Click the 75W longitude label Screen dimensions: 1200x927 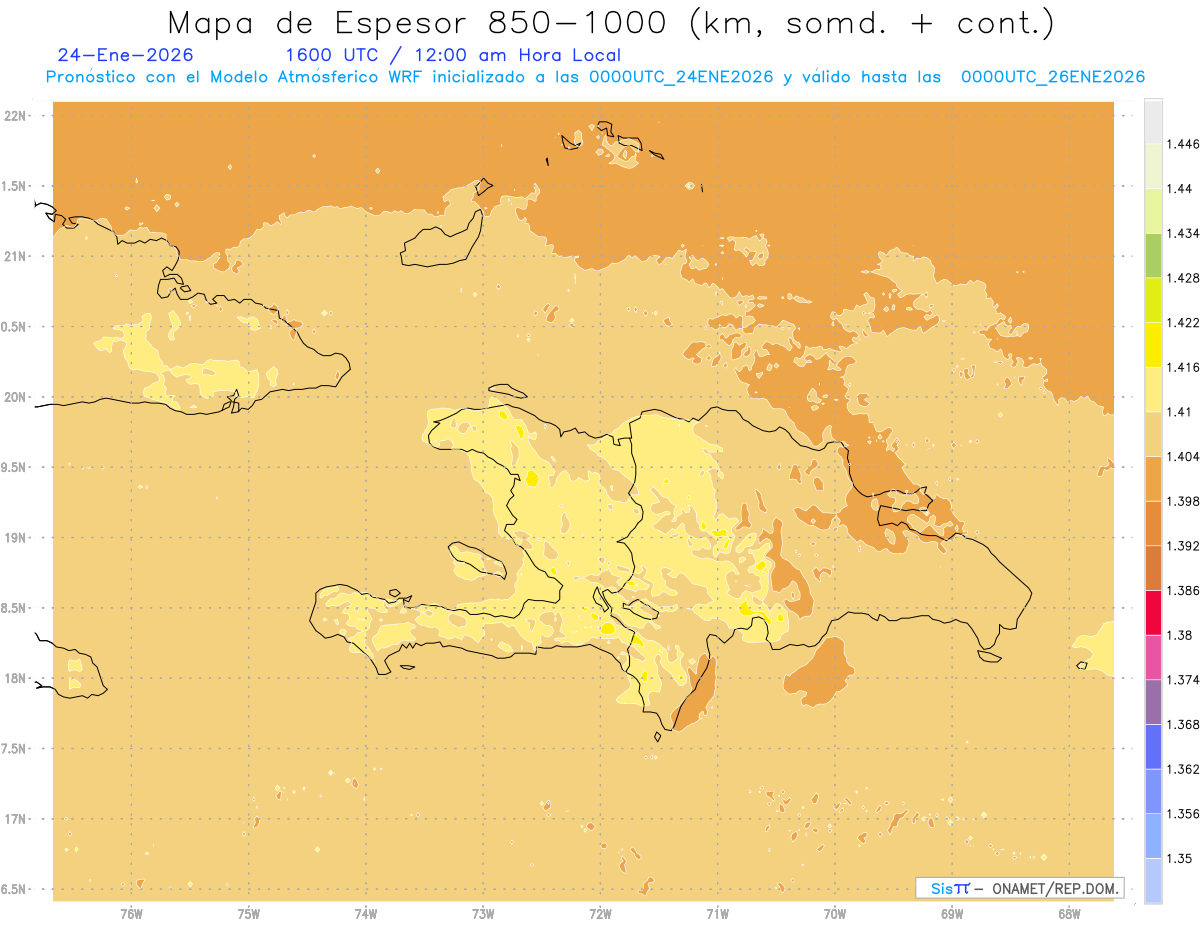point(249,914)
